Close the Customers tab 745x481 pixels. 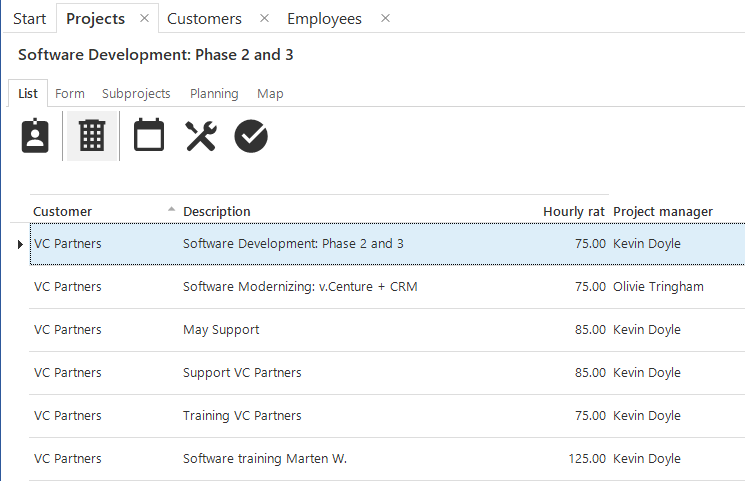(264, 19)
